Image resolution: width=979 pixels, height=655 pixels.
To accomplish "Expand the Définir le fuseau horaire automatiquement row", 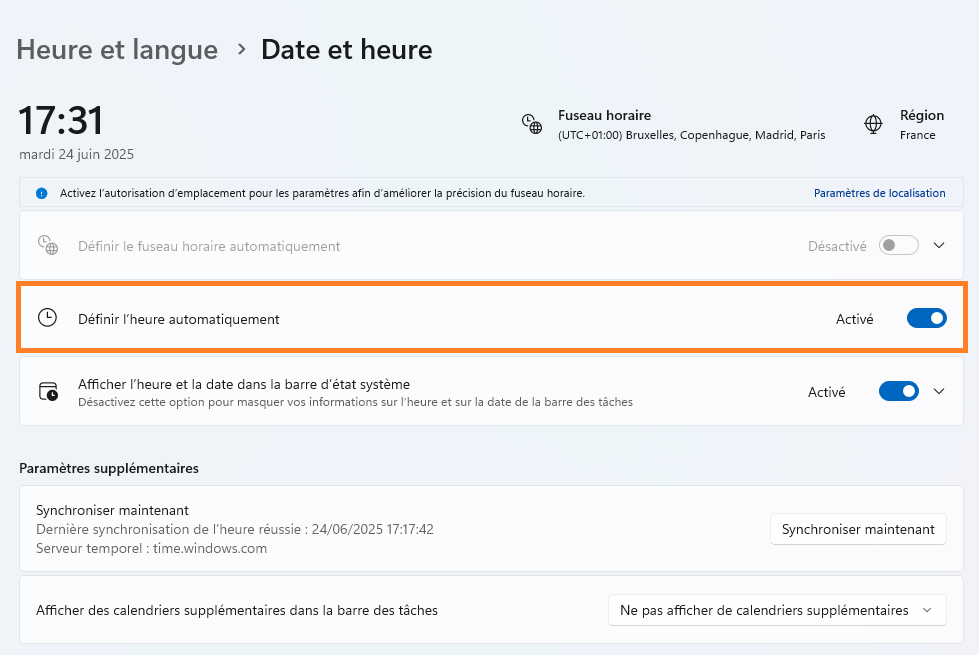I will pos(939,245).
